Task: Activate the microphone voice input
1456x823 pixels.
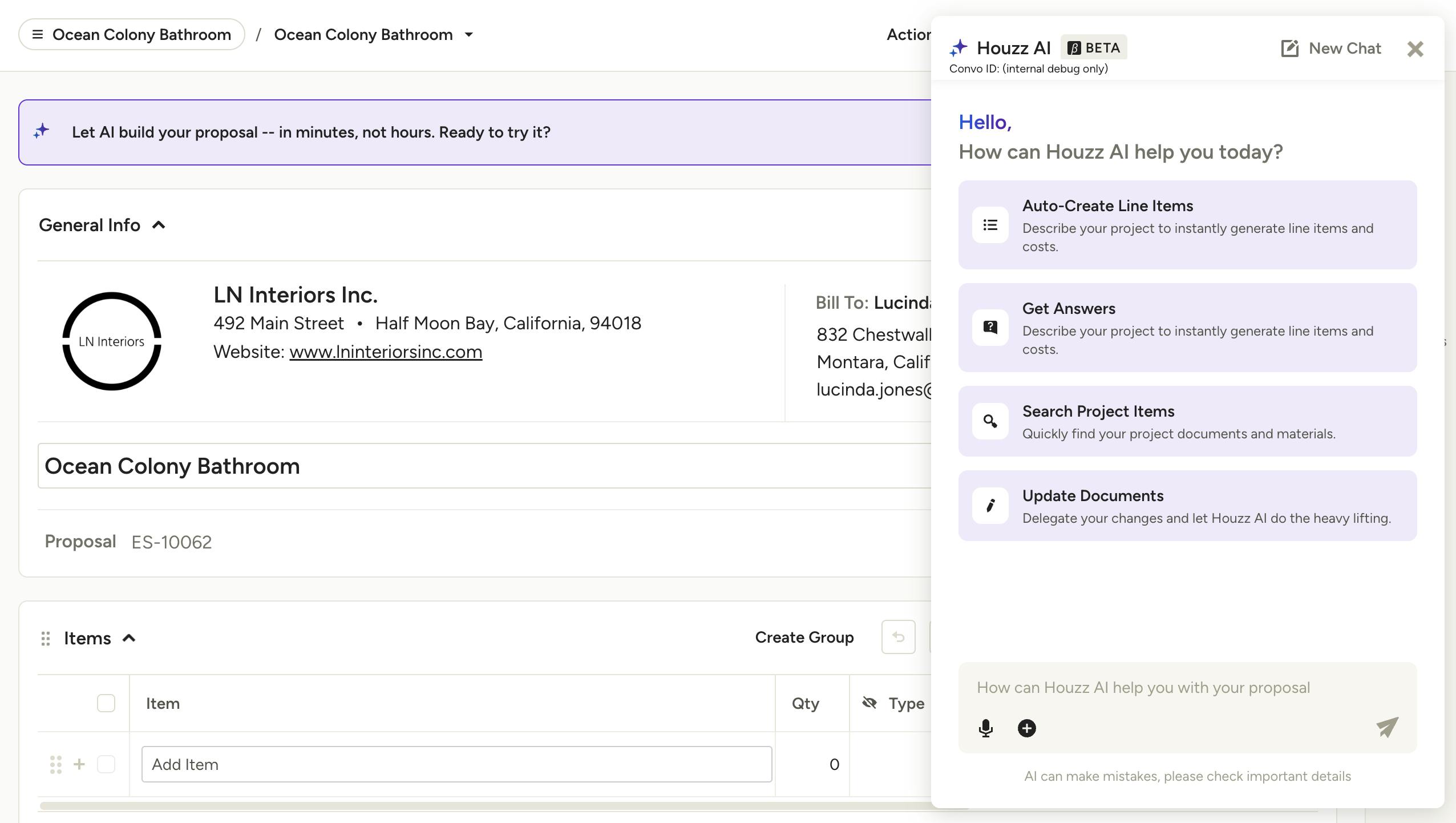Action: (986, 728)
